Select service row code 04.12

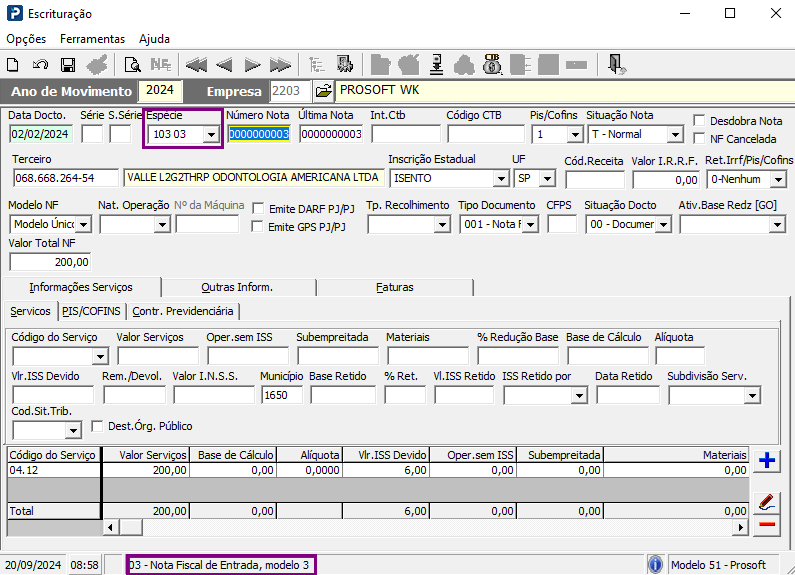(54, 470)
